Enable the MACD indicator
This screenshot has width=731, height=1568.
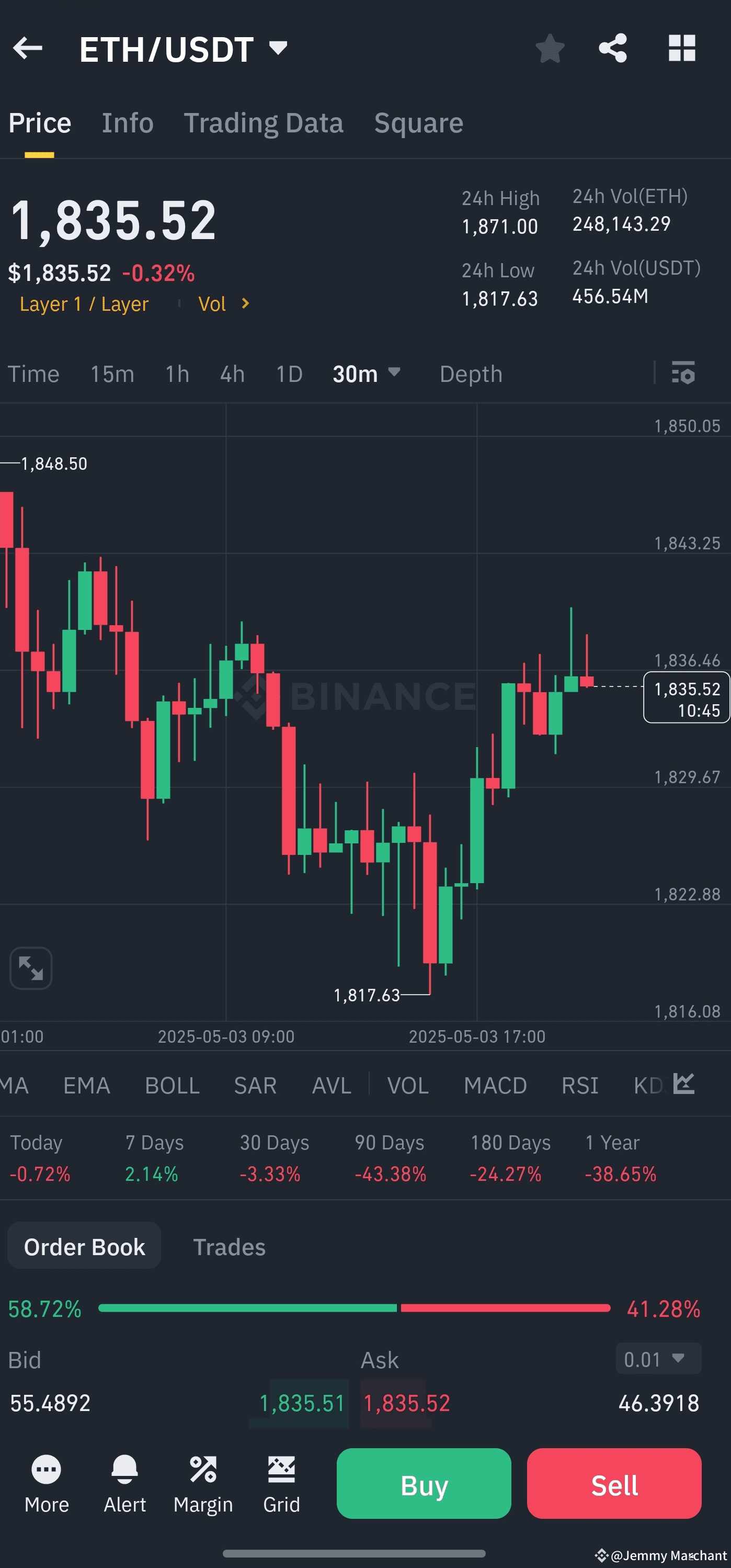click(495, 1085)
